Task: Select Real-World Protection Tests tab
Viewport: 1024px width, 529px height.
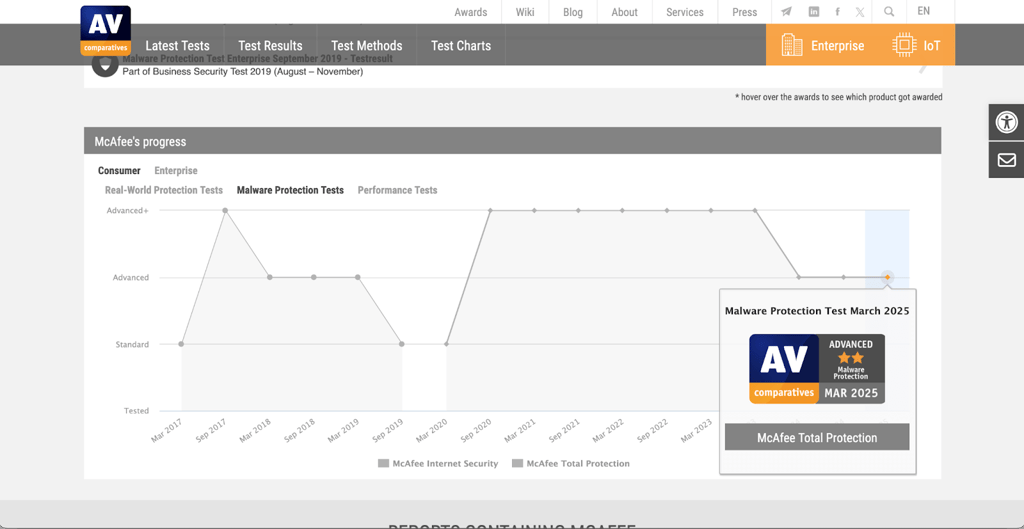Action: click(x=164, y=190)
